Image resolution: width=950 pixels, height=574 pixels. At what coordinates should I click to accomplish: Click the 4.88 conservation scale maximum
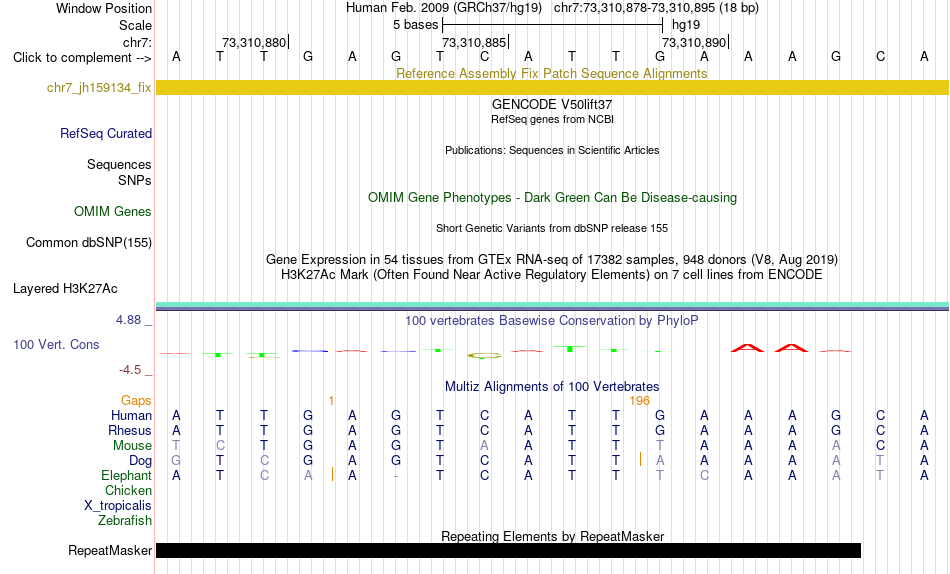point(128,320)
